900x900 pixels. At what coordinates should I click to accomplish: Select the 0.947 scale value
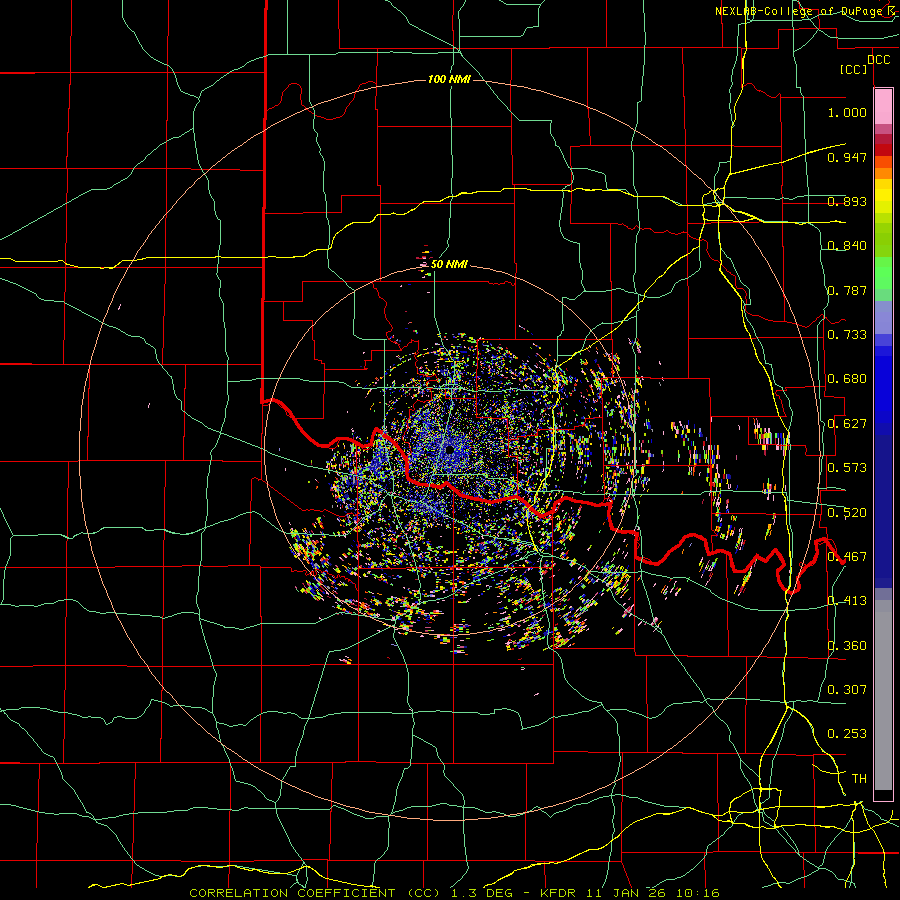[x=847, y=157]
